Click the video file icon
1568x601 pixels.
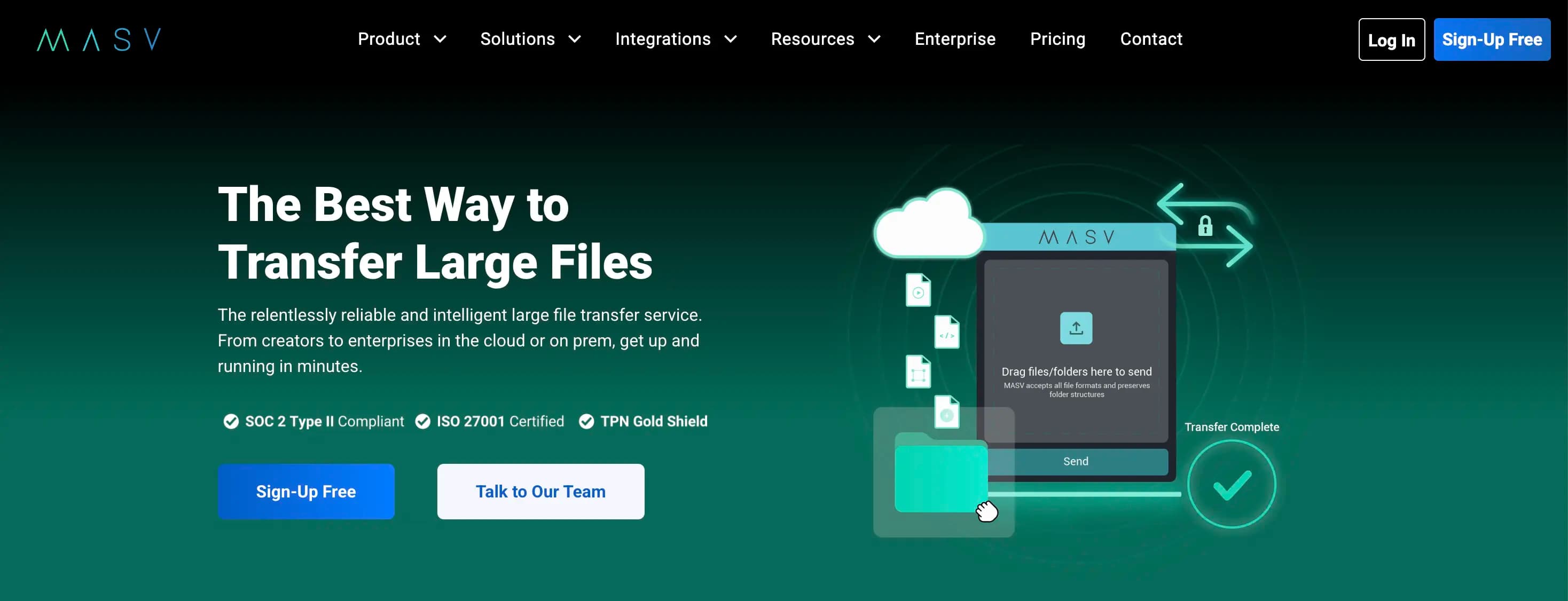coord(918,290)
